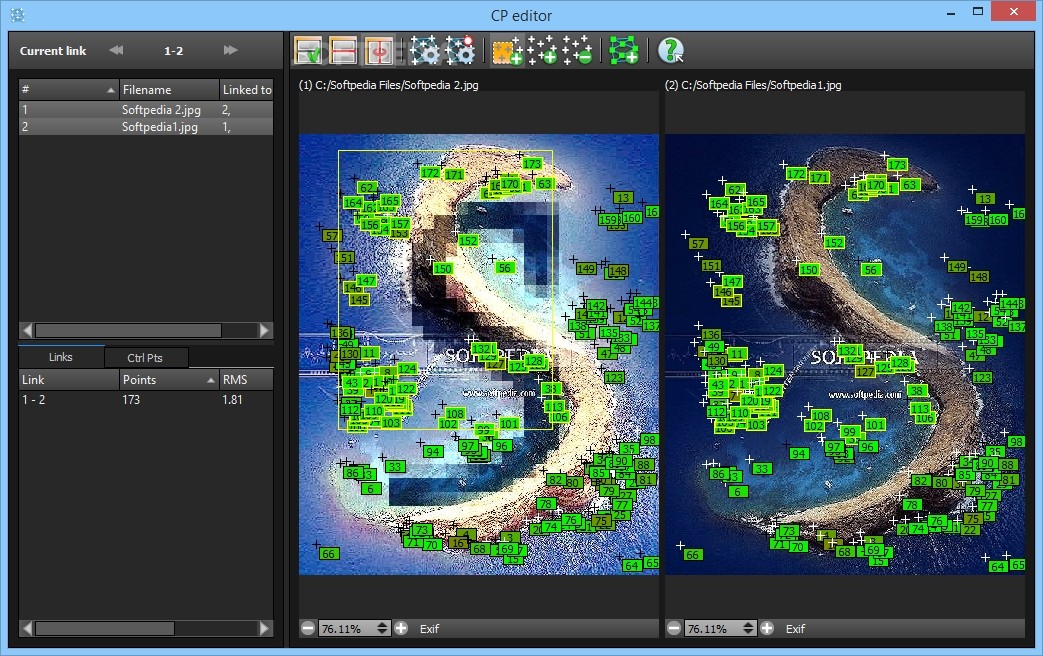This screenshot has width=1043, height=656.
Task: Click the zoom stepper arrows for image 2
Action: click(x=748, y=628)
